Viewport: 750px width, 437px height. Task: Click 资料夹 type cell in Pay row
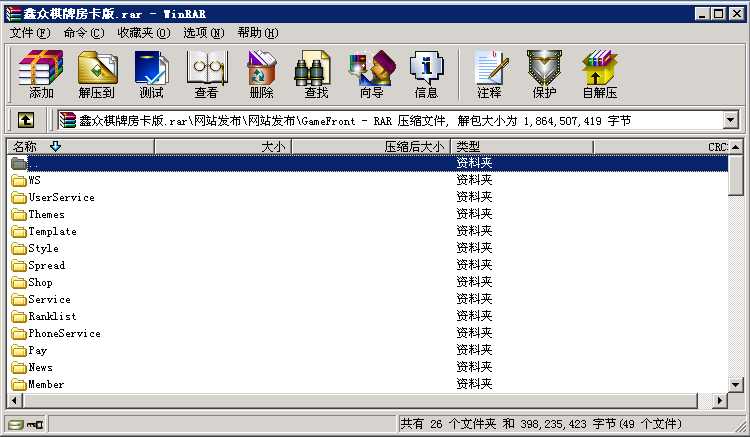pyautogui.click(x=474, y=350)
